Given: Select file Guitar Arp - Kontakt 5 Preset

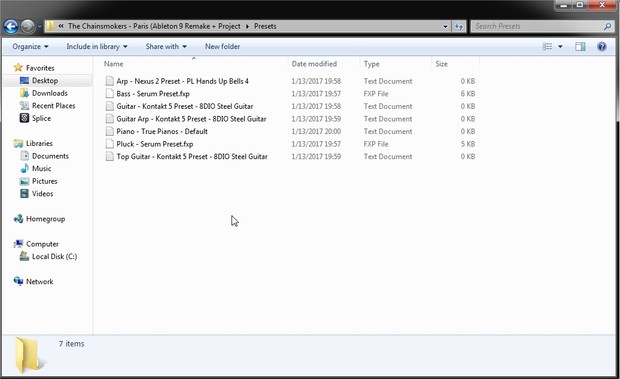Looking at the screenshot, I should (x=191, y=119).
